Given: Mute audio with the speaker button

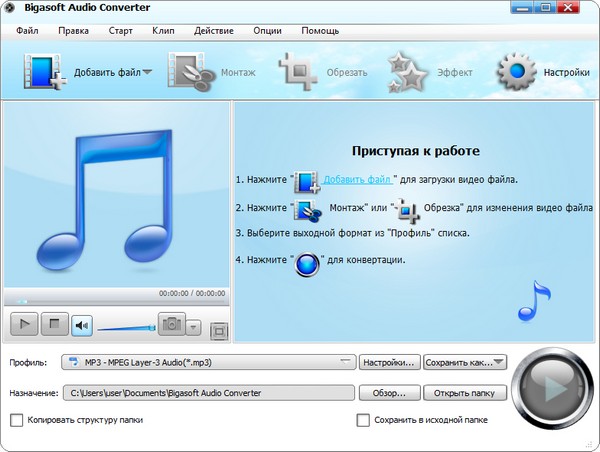Looking at the screenshot, I should pos(81,324).
